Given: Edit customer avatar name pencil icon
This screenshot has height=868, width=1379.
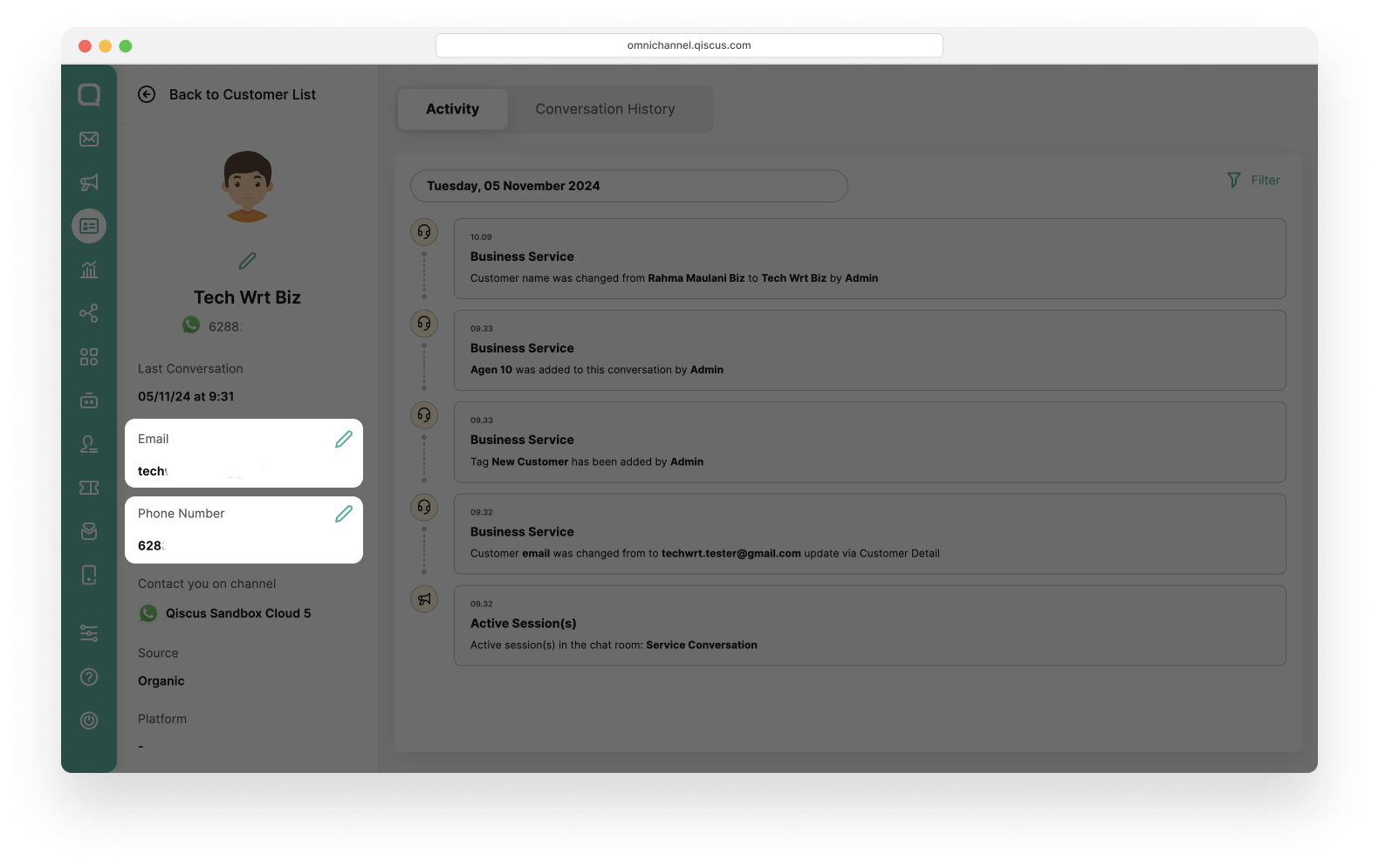Looking at the screenshot, I should point(248,260).
